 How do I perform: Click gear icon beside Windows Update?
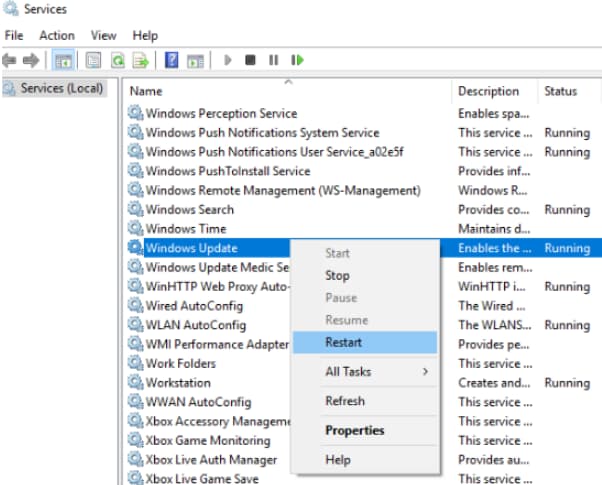pos(135,247)
